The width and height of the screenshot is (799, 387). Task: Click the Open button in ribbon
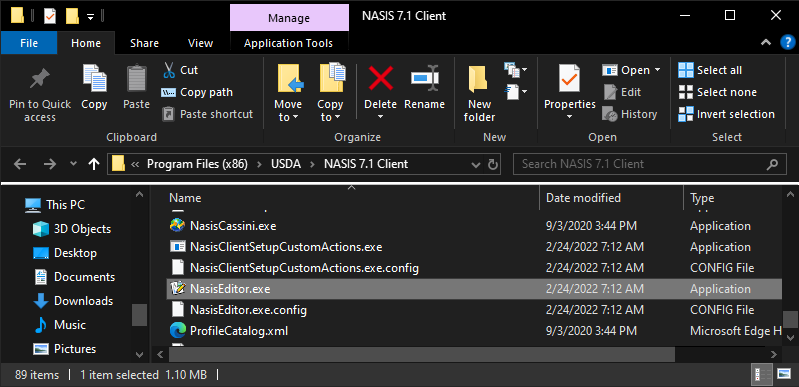pos(626,70)
